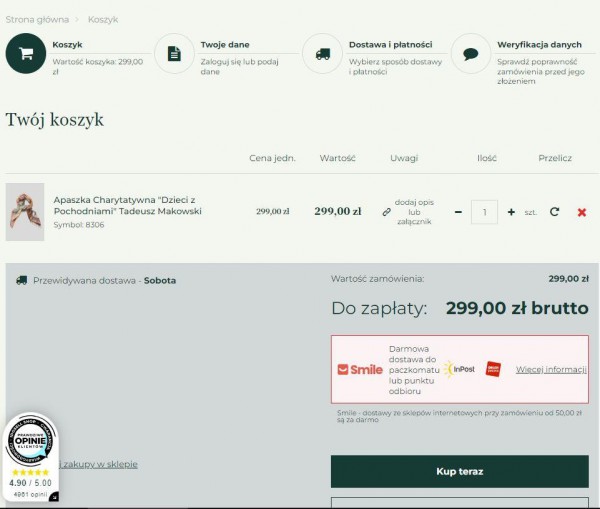
Task: Click the recalculate refresh arrow icon
Action: point(554,212)
